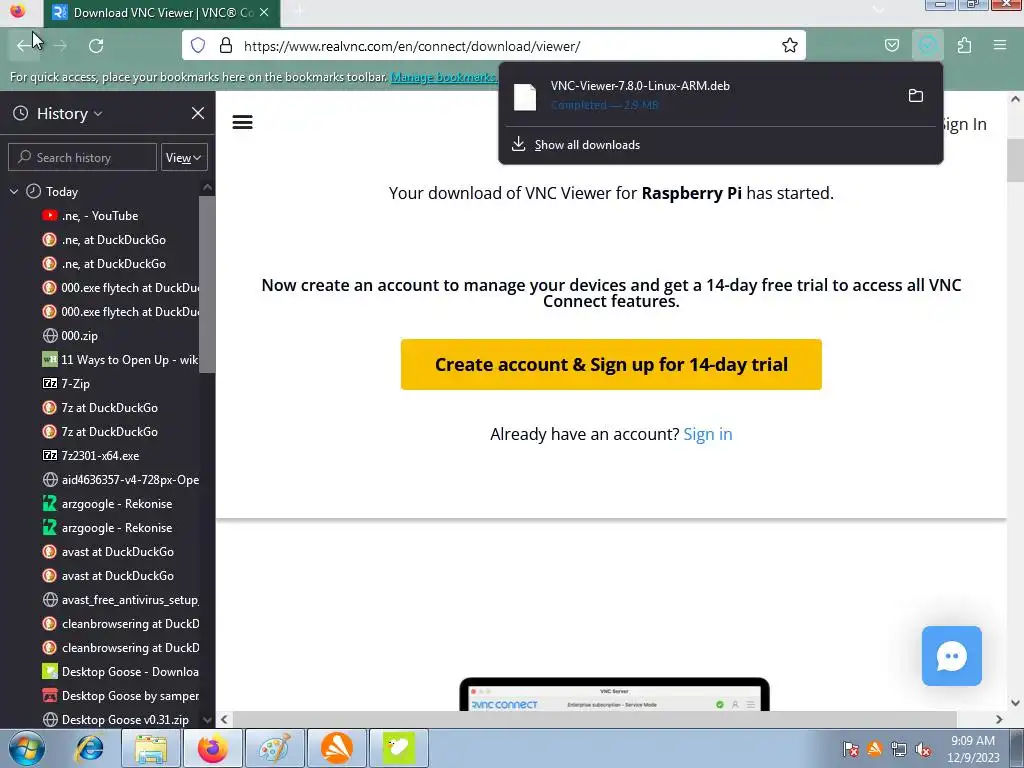Open Windows Start orb
Screen dimensions: 1024x768
pyautogui.click(x=26, y=748)
